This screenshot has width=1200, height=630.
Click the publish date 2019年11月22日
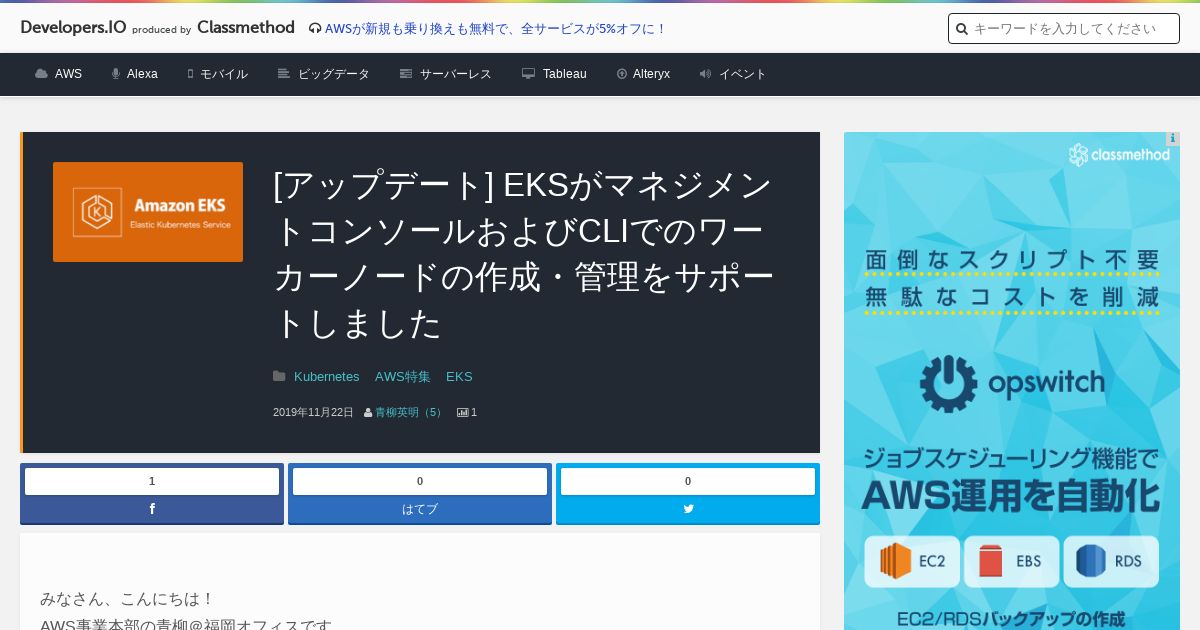tap(313, 412)
